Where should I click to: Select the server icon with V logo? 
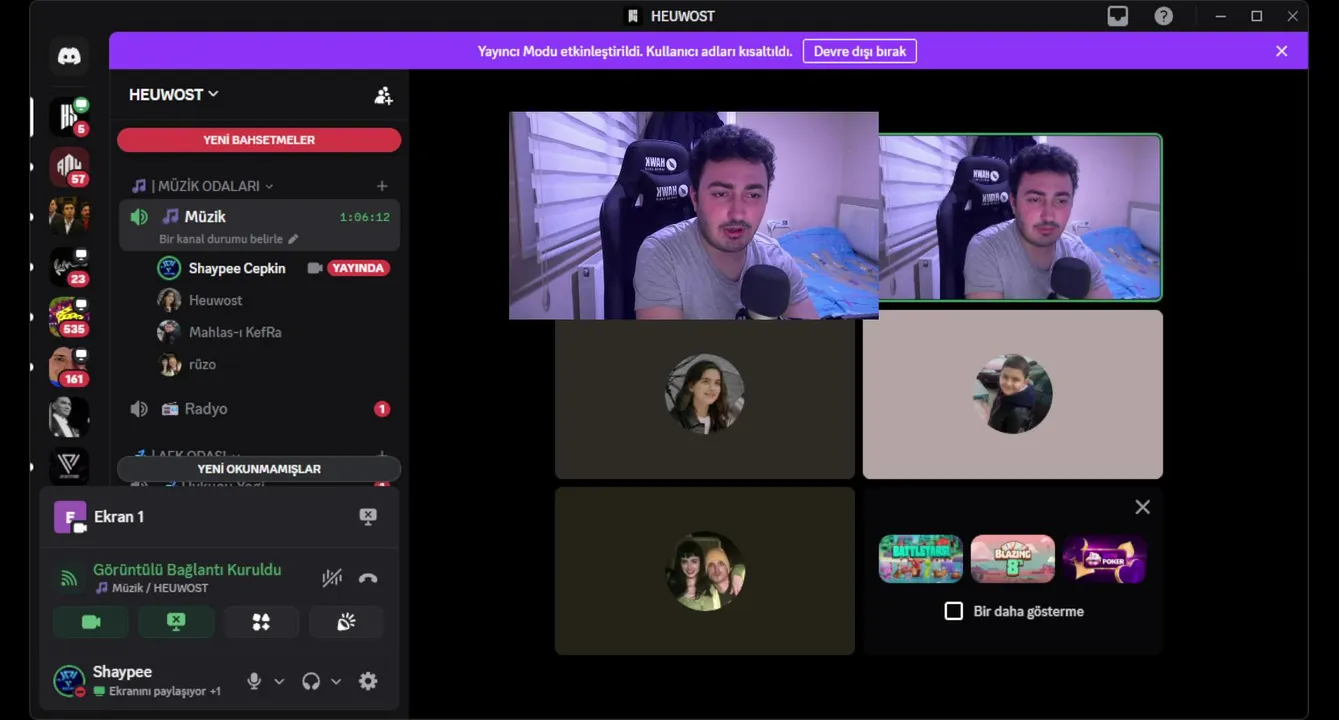[x=69, y=467]
